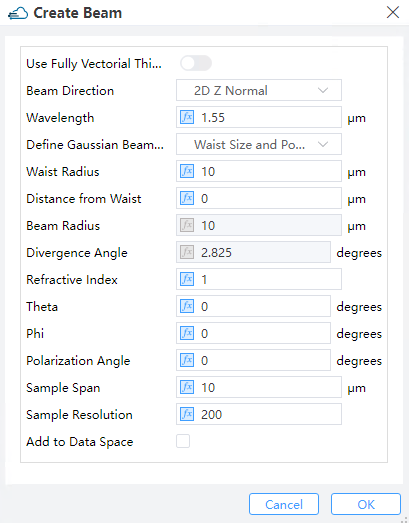Click the fx icon beside Wavelength
The height and width of the screenshot is (524, 409).
187,117
